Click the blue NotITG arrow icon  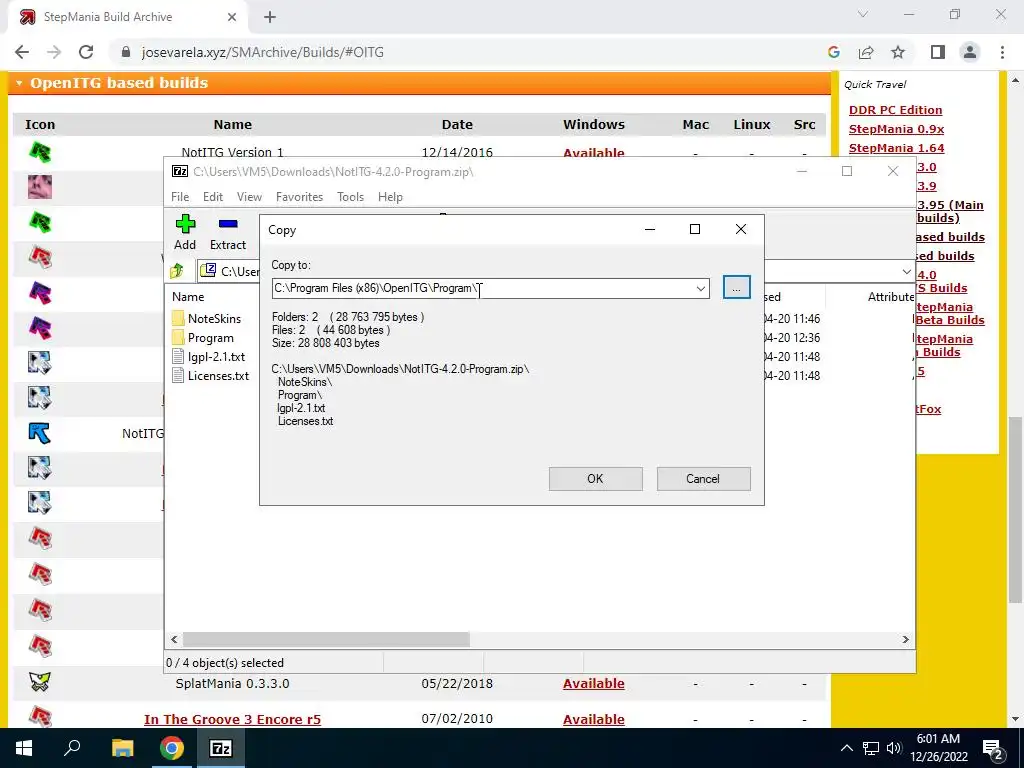(x=40, y=432)
